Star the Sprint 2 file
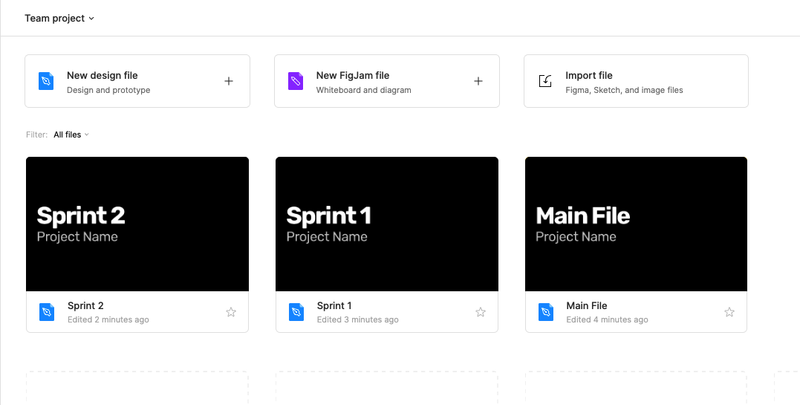The image size is (800, 405). tap(231, 312)
